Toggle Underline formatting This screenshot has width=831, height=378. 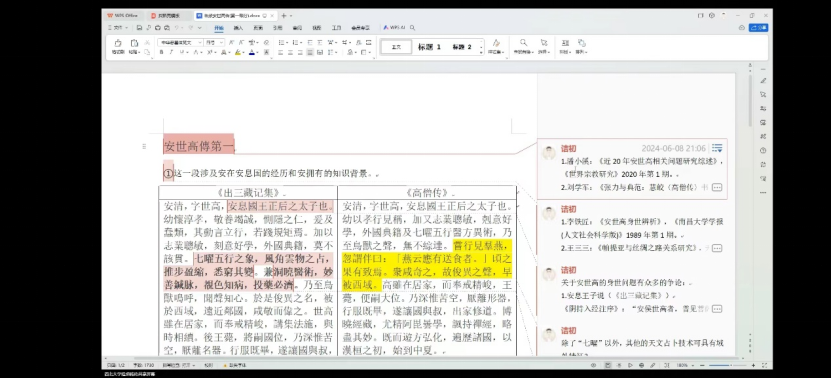(x=182, y=52)
